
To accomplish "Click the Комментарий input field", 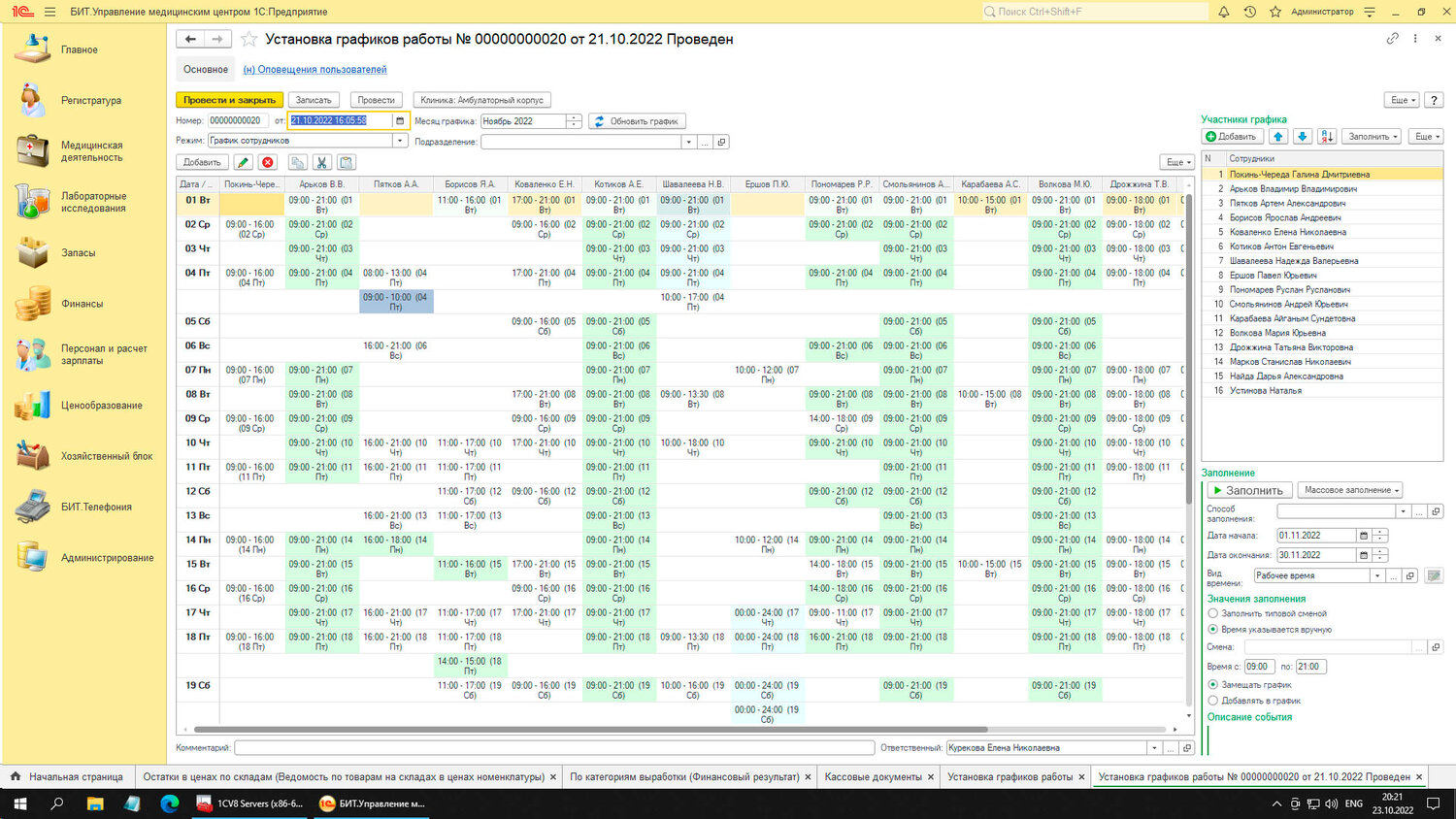I will tap(554, 748).
